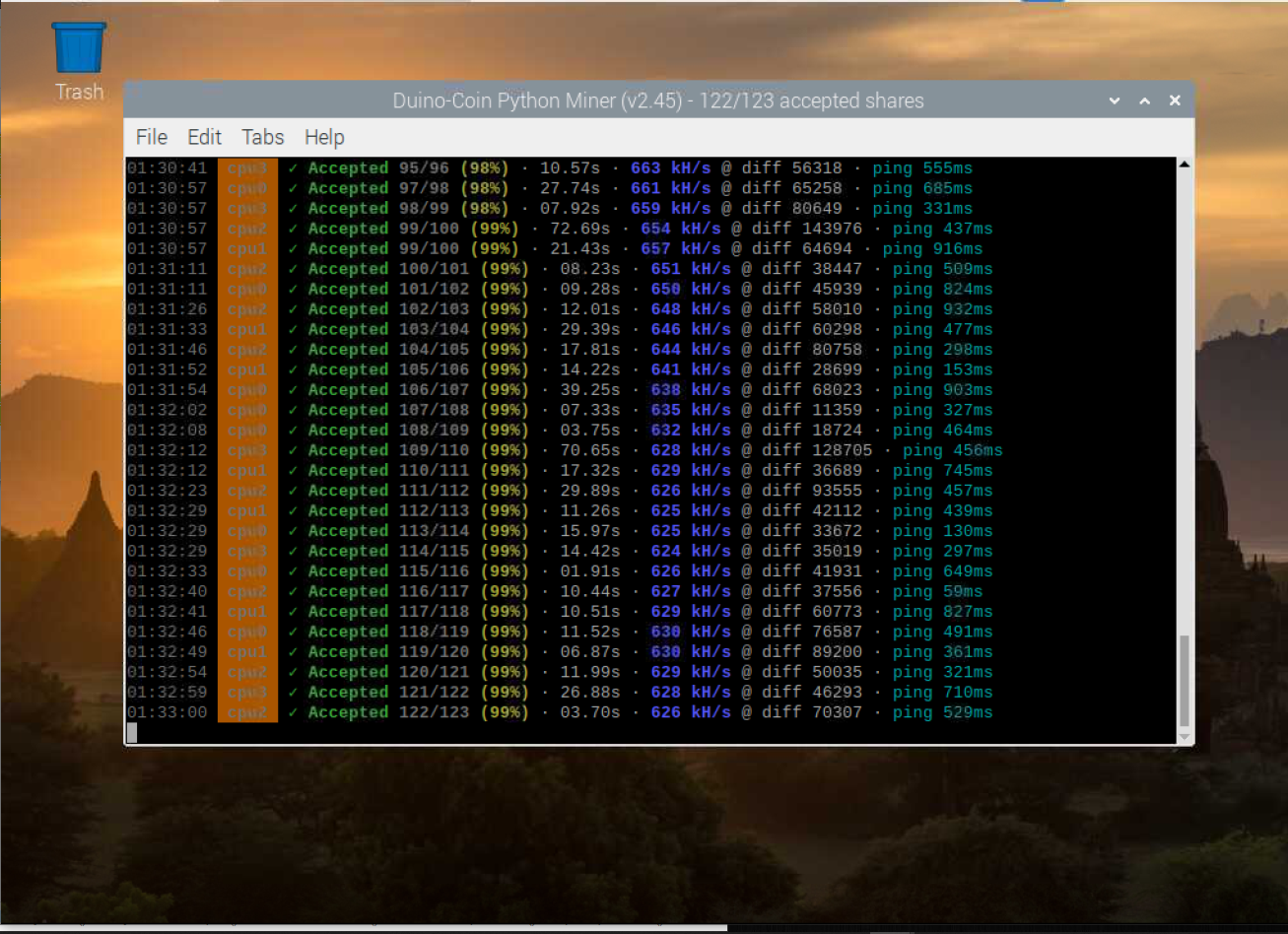This screenshot has height=934, width=1288.
Task: Click the 'Accepted 110/111' text
Action: 389,470
